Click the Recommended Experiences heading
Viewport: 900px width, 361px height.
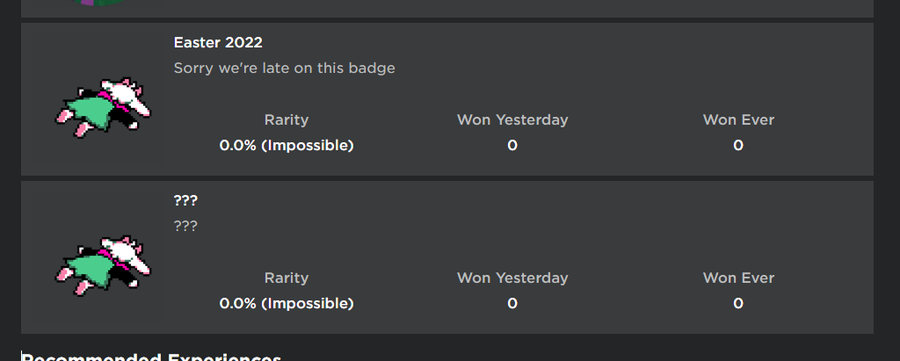152,356
